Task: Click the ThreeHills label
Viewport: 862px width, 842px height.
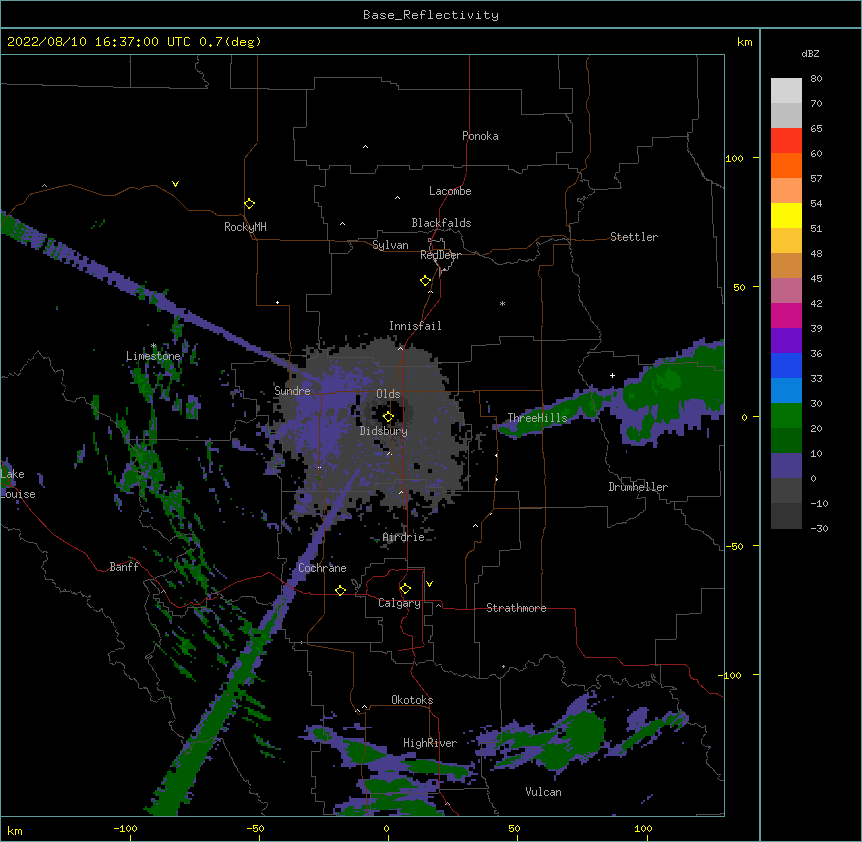Action: tap(537, 418)
